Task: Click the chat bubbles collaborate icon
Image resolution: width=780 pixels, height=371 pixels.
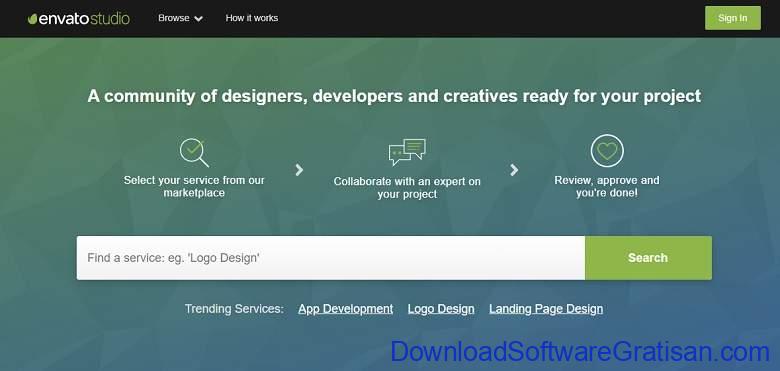Action: tap(407, 152)
